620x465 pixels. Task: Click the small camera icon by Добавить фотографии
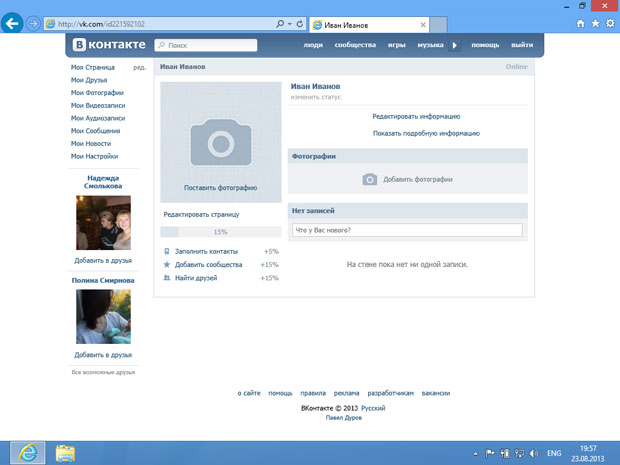[370, 180]
